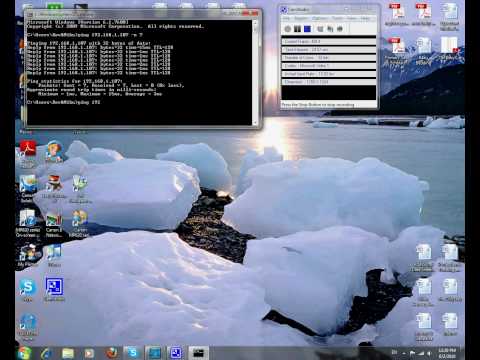Open the Help menu in CamStudio
This screenshot has height=360, width=480.
click(x=365, y=18)
